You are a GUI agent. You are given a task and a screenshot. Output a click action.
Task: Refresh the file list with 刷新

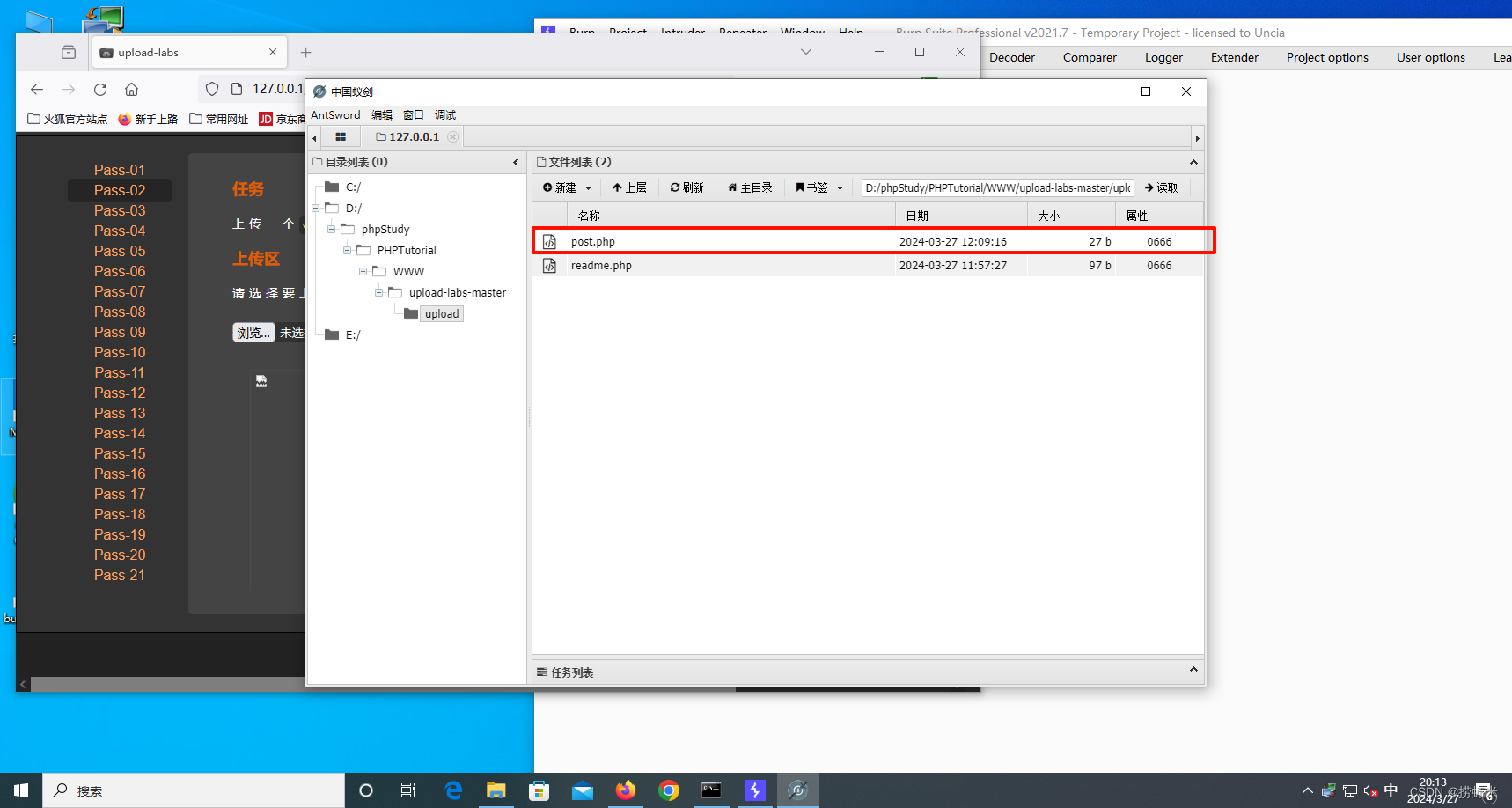[x=686, y=187]
